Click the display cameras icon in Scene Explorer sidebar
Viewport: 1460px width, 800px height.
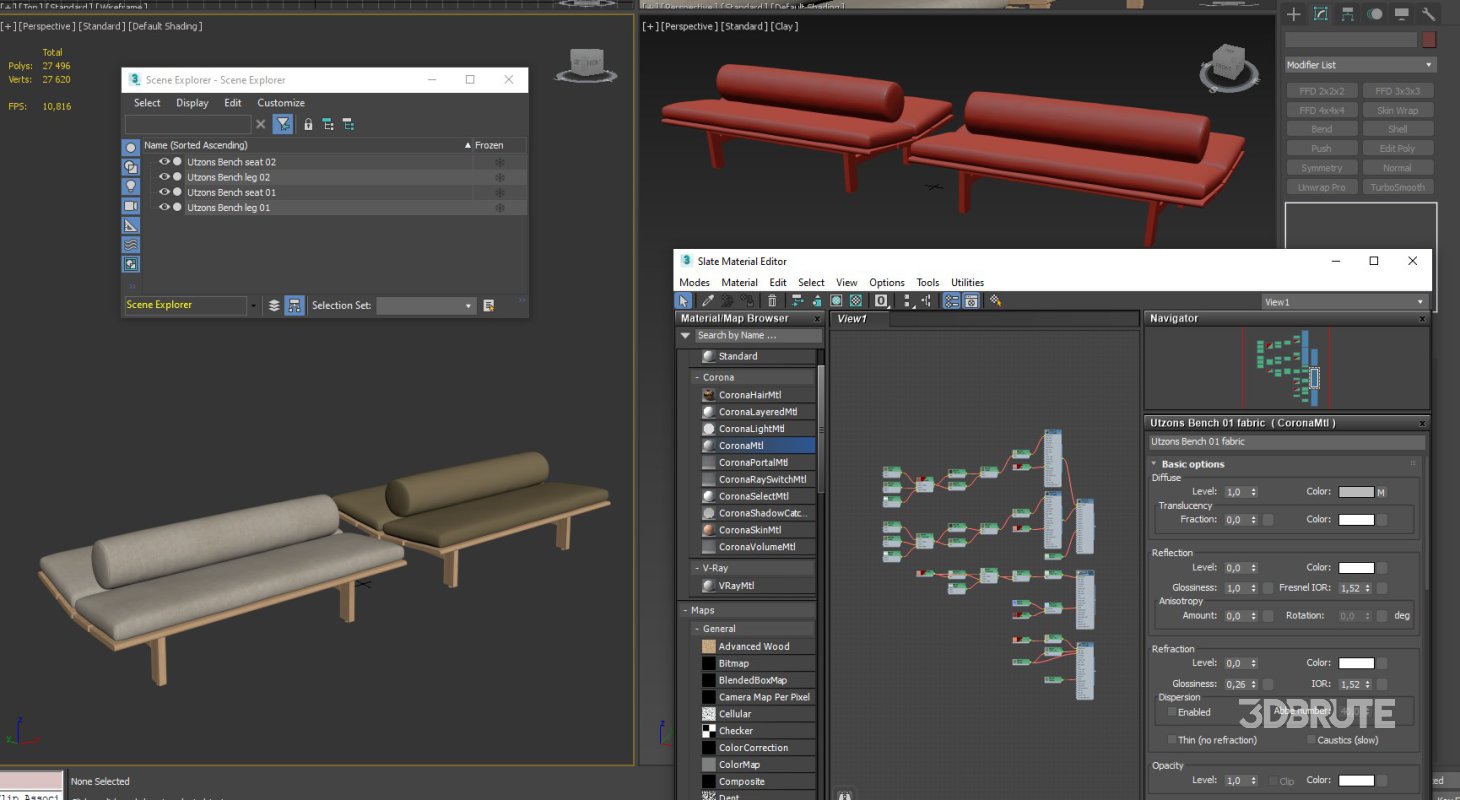132,206
